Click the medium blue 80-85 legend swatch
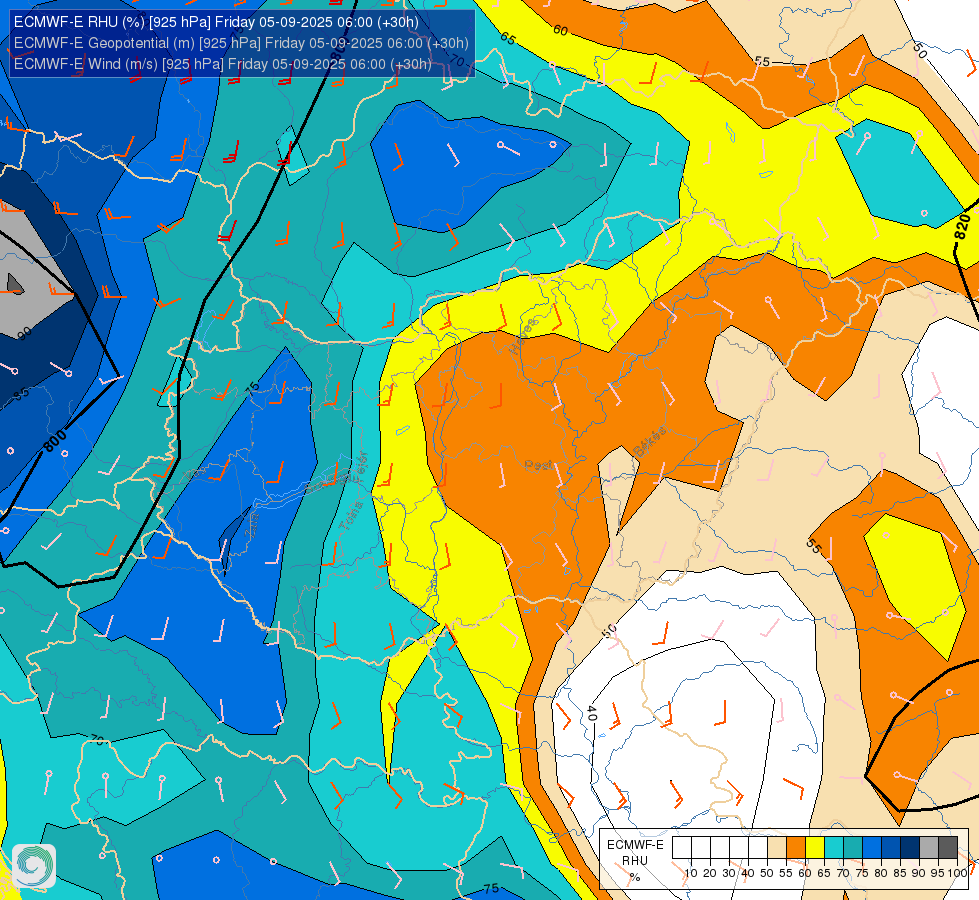Image resolution: width=979 pixels, height=900 pixels. [x=891, y=848]
